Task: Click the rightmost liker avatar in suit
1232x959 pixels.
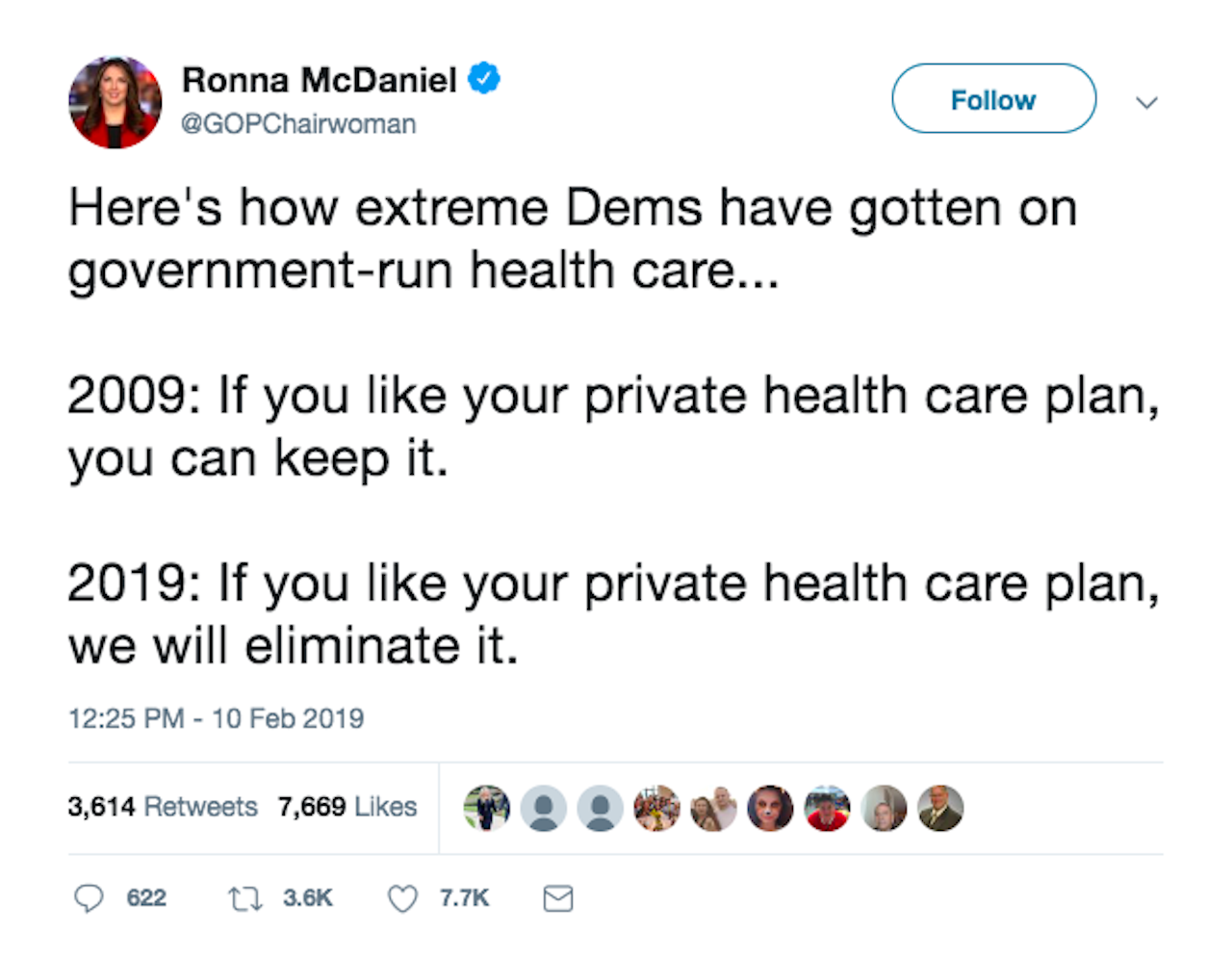Action: (x=940, y=808)
